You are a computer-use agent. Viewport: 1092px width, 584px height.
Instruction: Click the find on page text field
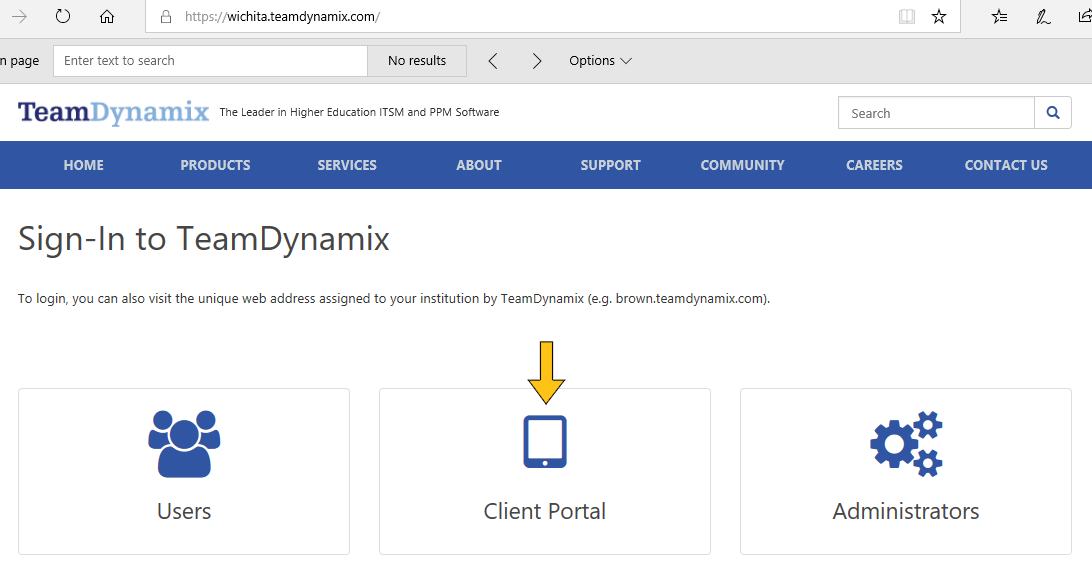pos(210,61)
